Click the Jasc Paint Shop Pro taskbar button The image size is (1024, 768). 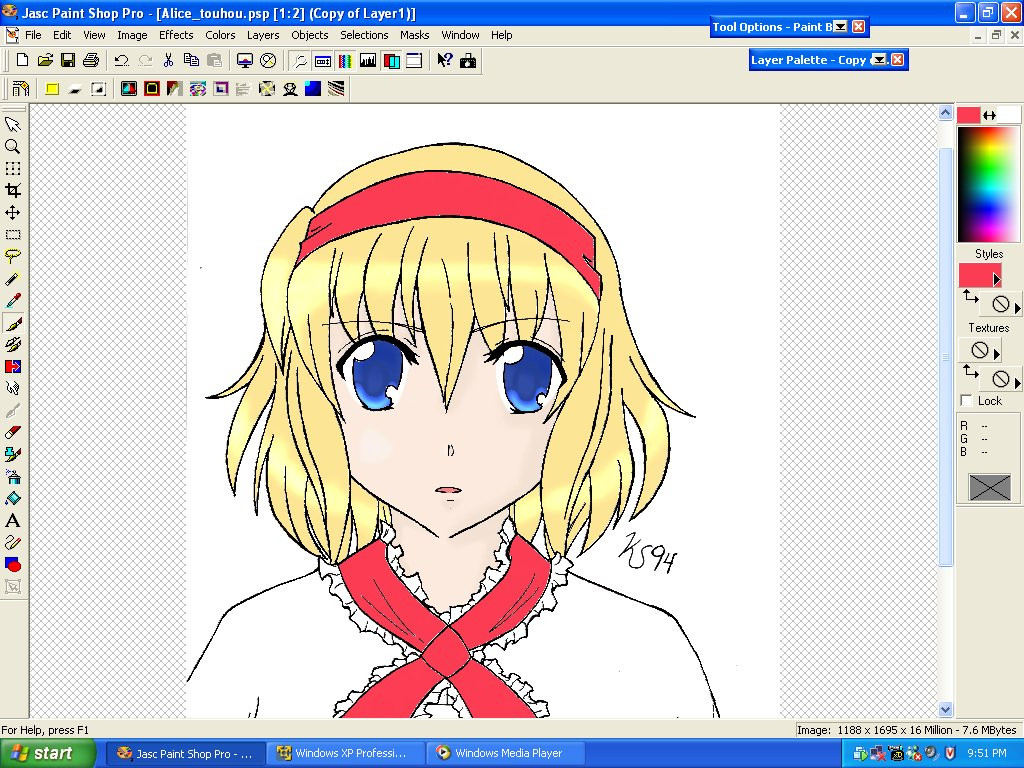click(185, 753)
